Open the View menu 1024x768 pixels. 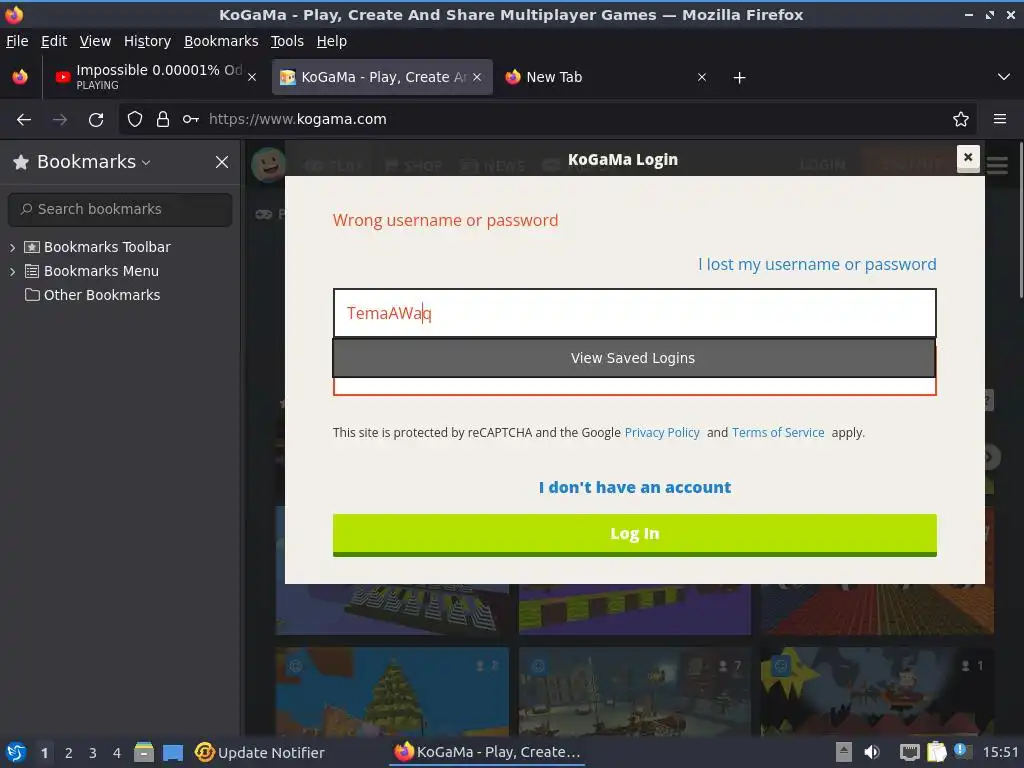[x=95, y=41]
